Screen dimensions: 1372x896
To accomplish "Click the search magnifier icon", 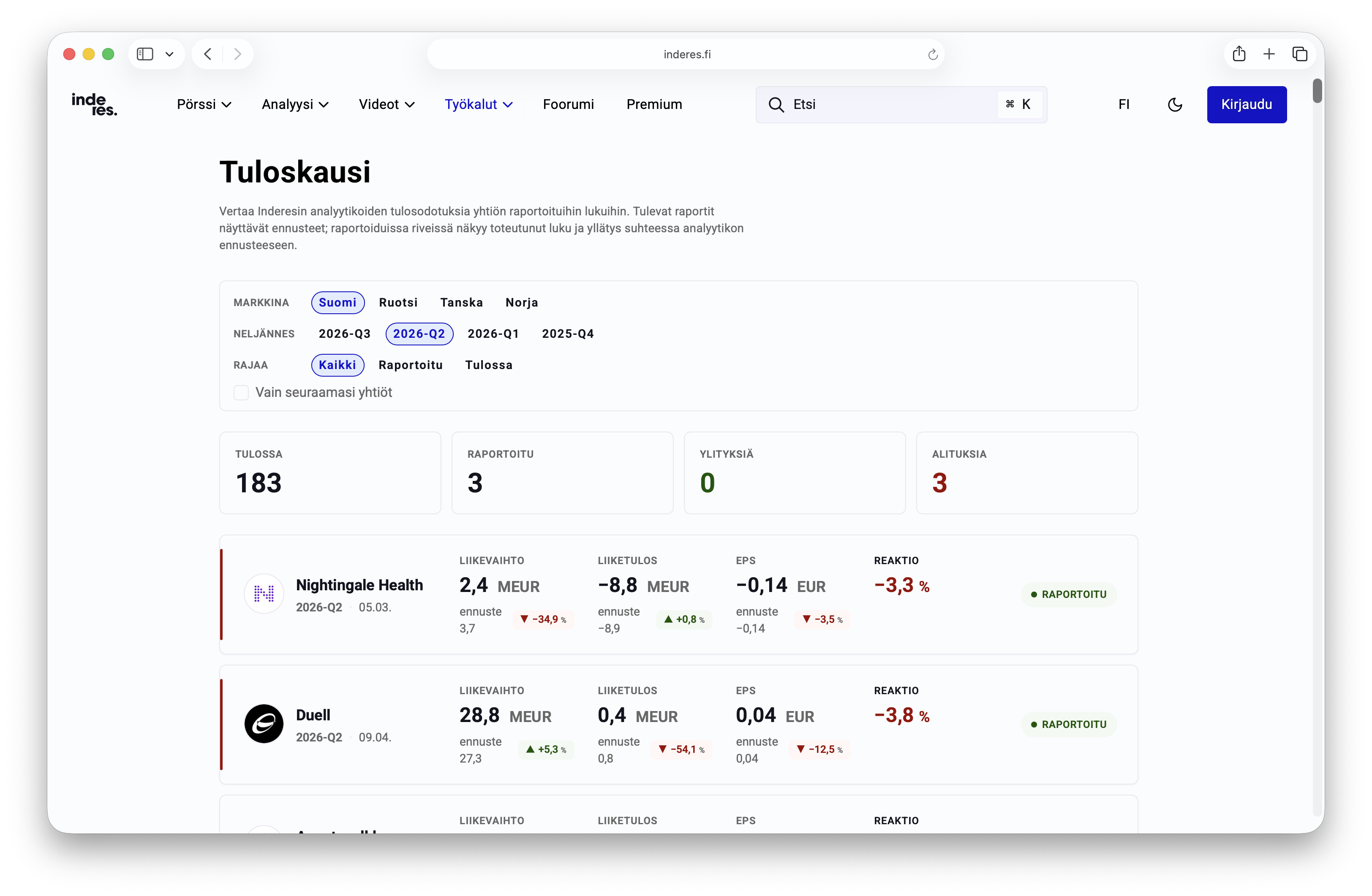I will click(776, 104).
